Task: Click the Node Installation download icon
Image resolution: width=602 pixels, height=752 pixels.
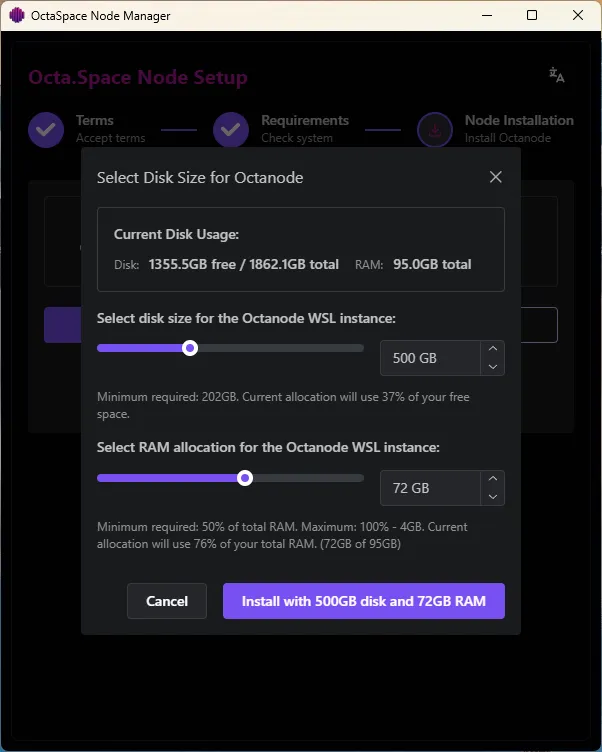Action: coord(435,129)
